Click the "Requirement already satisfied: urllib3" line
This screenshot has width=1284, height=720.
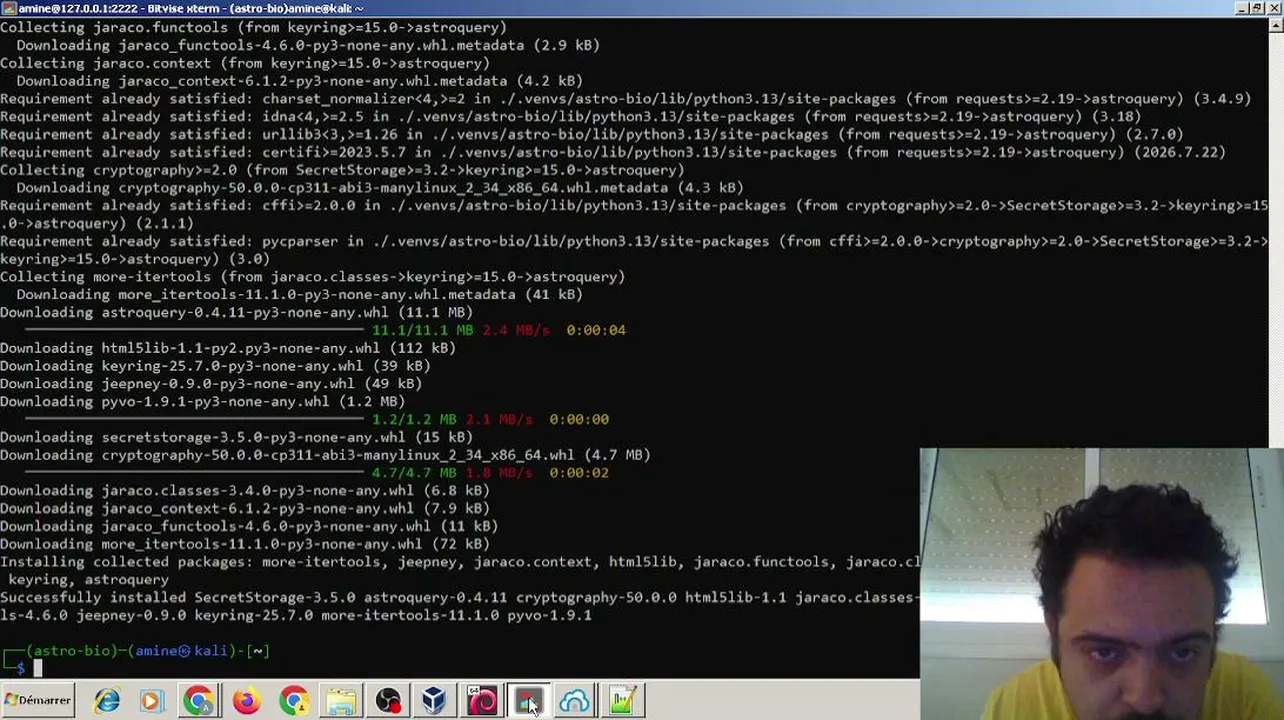[592, 134]
